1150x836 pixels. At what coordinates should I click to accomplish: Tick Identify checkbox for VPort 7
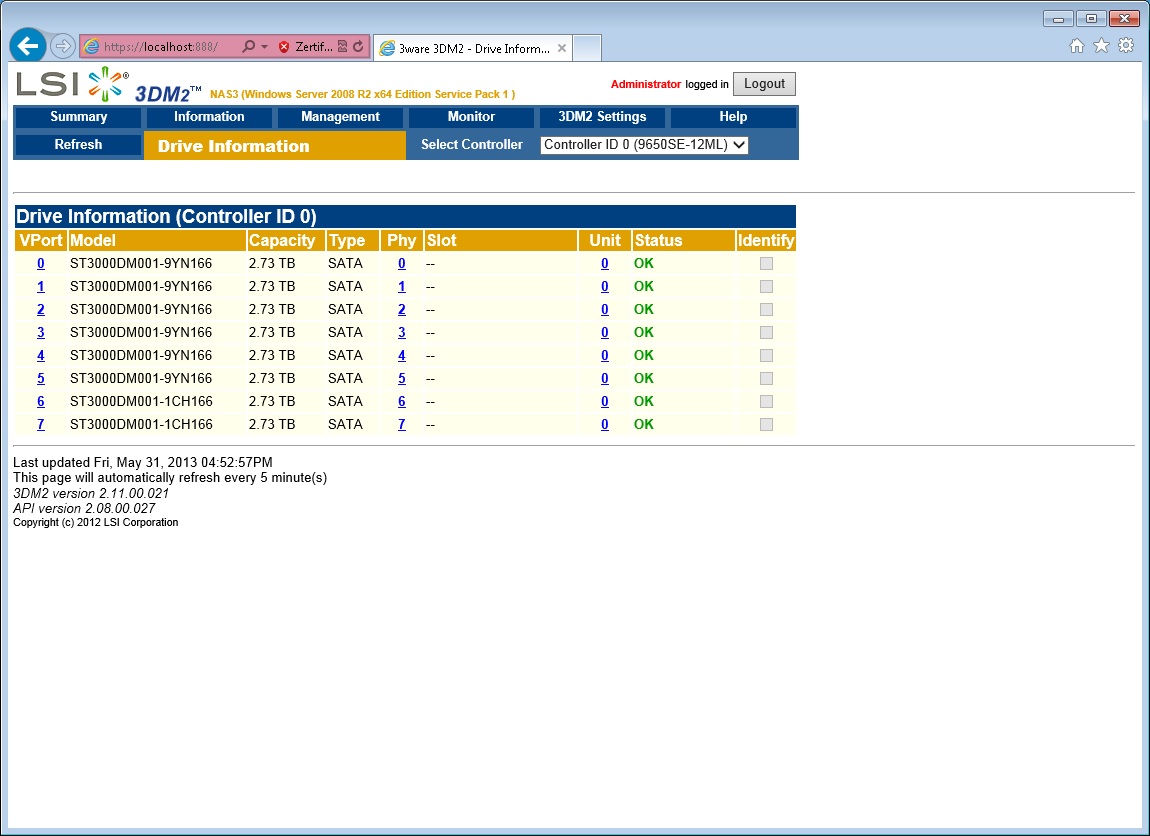(x=766, y=424)
